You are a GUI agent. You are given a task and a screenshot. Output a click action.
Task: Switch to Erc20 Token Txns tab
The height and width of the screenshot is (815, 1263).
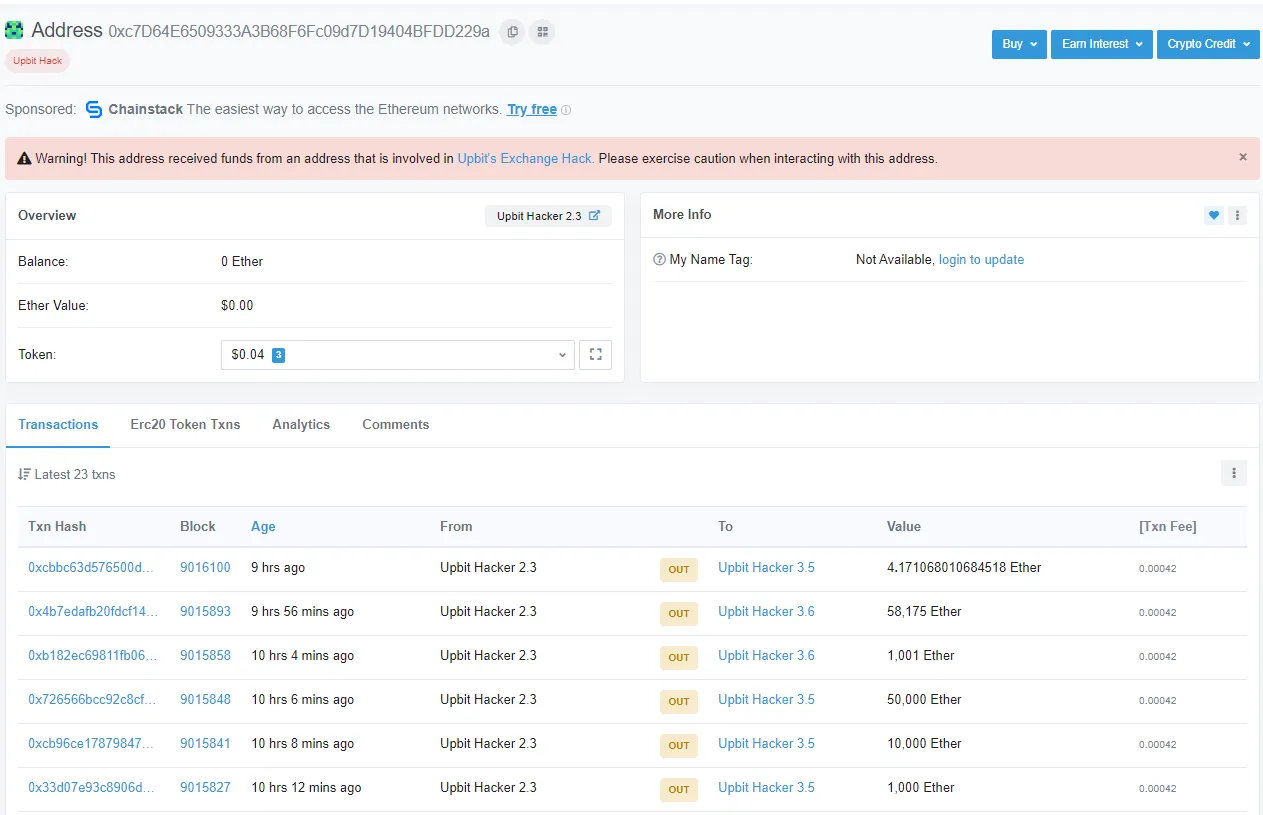click(x=185, y=424)
